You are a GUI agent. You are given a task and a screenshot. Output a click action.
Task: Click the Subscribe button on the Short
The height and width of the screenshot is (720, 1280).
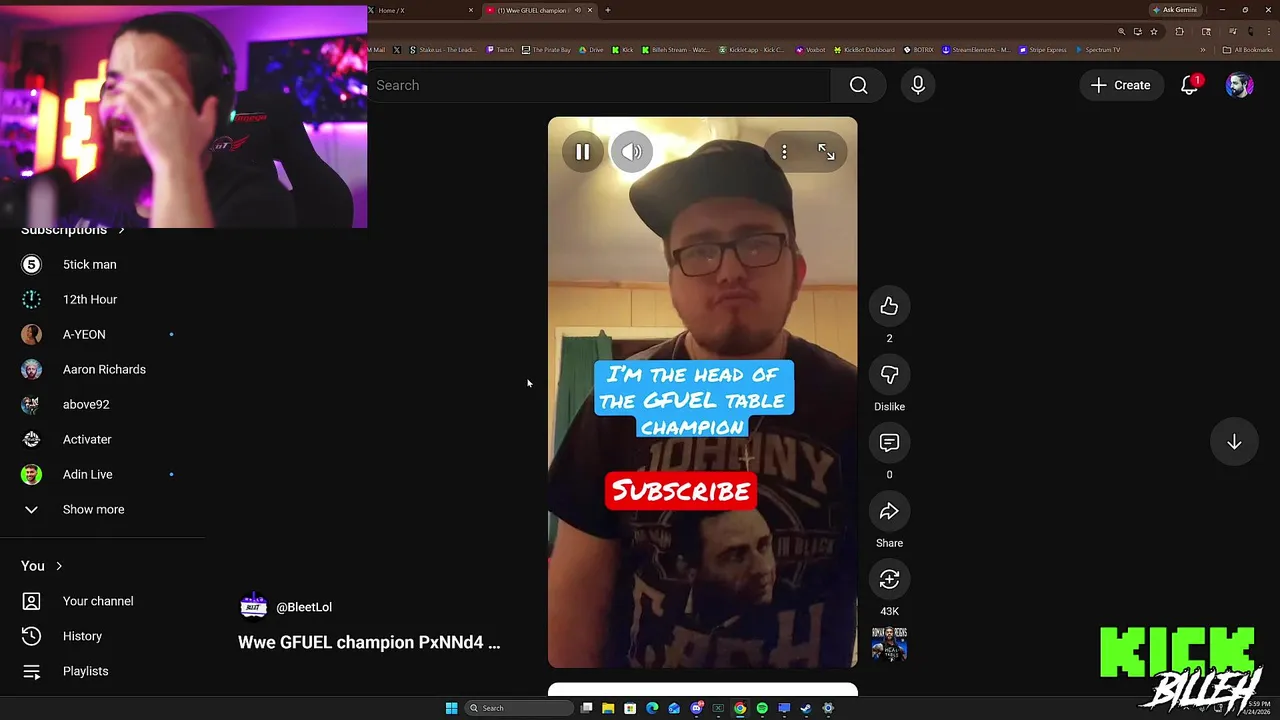[x=681, y=491]
